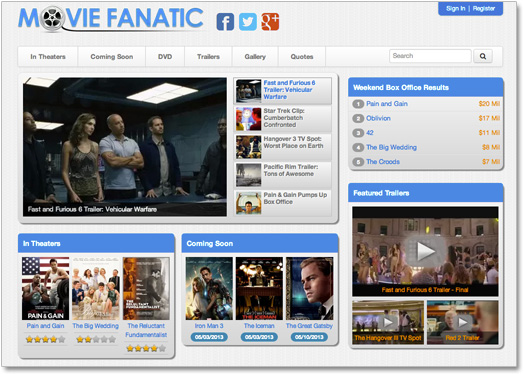
Task: Click the rank 5 badge beside The Croods
Action: click(358, 162)
